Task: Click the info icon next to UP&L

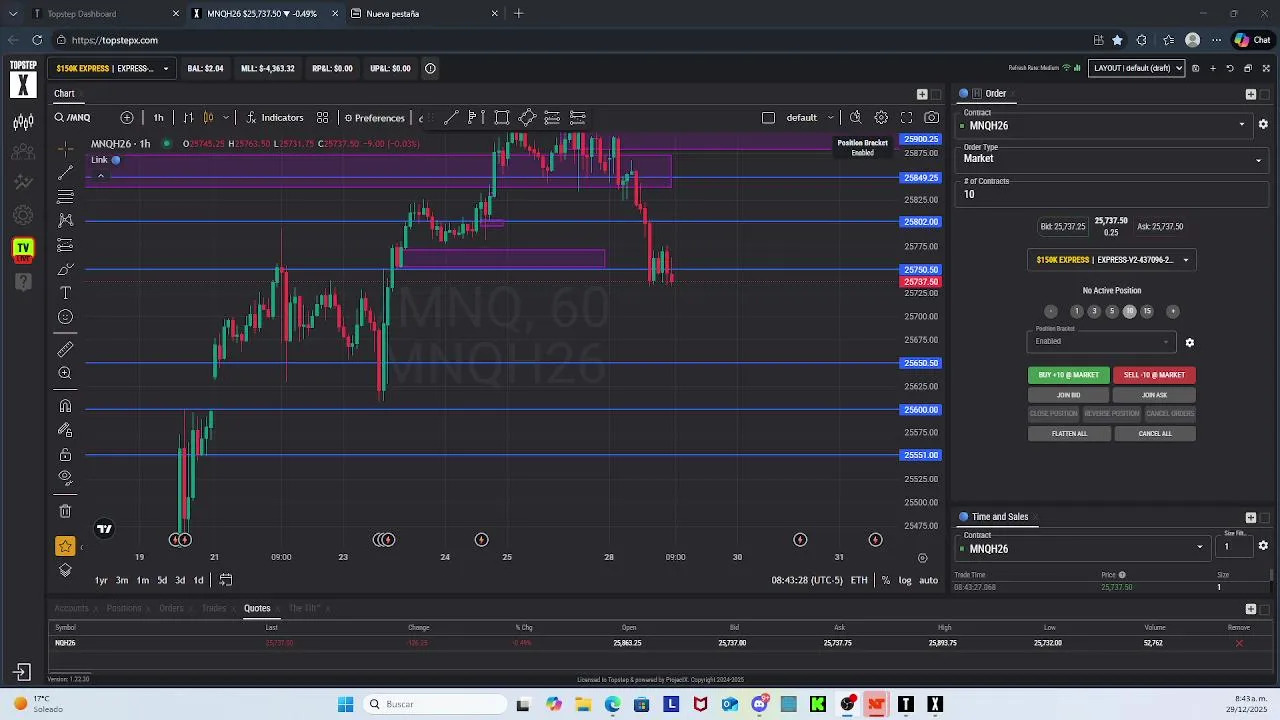Action: coord(430,68)
